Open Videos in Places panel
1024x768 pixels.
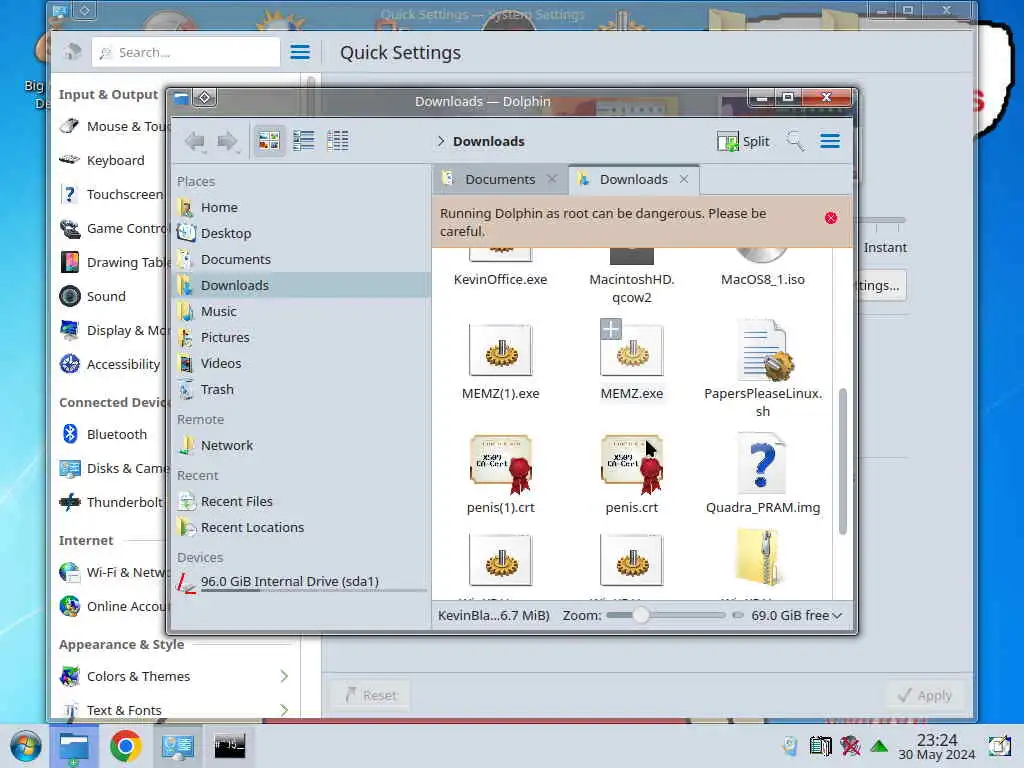(302, 363)
